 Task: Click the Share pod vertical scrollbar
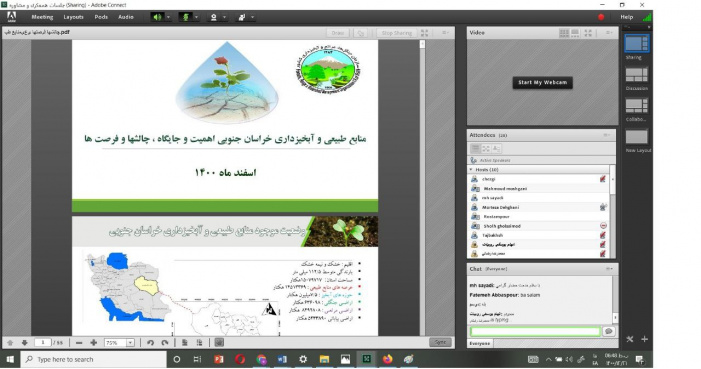point(422,187)
